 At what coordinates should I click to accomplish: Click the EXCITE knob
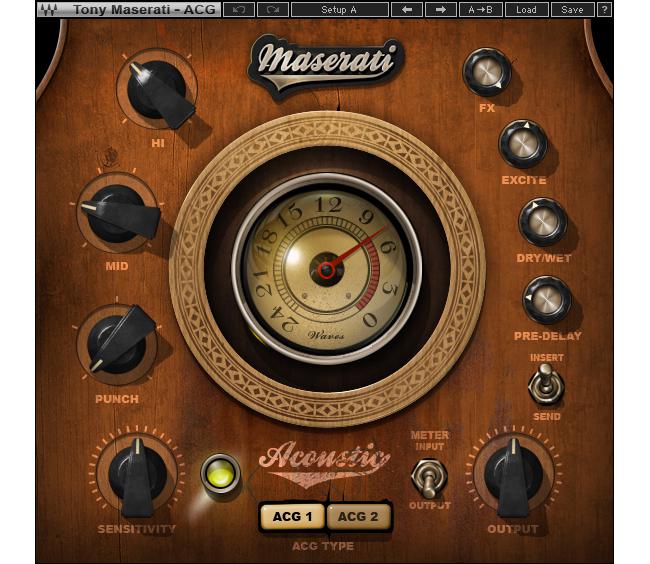coord(522,144)
